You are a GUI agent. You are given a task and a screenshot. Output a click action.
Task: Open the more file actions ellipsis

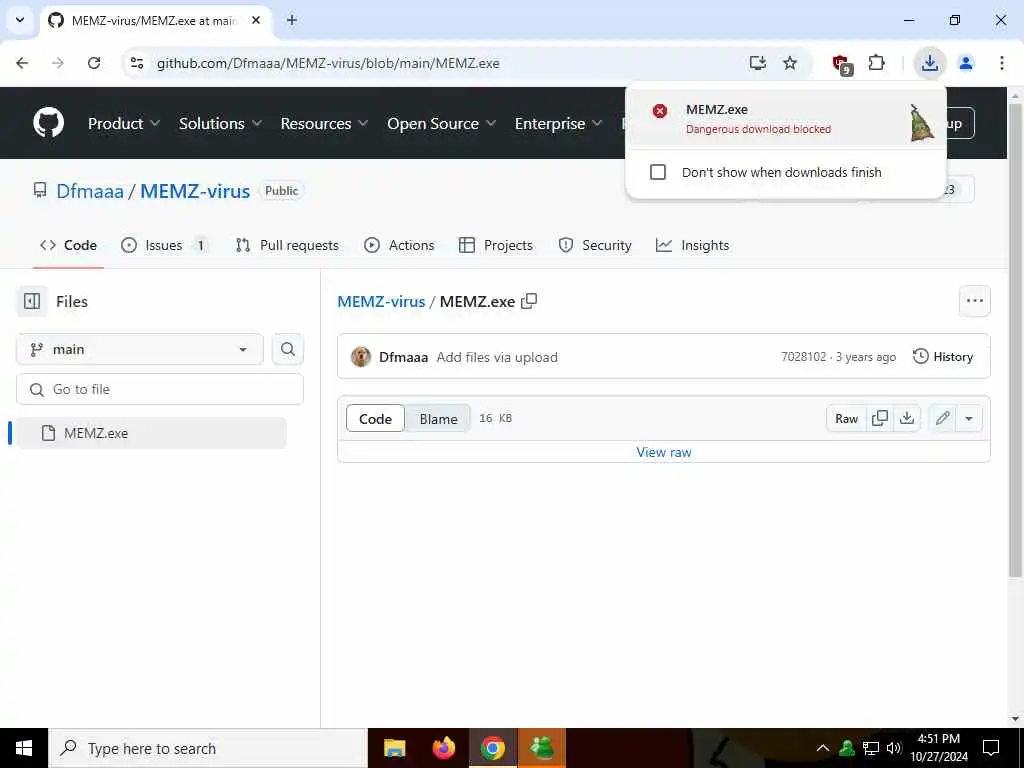[x=974, y=301]
